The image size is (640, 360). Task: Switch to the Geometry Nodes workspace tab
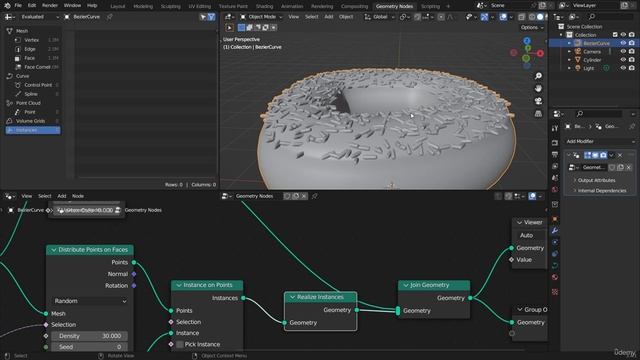tap(394, 6)
